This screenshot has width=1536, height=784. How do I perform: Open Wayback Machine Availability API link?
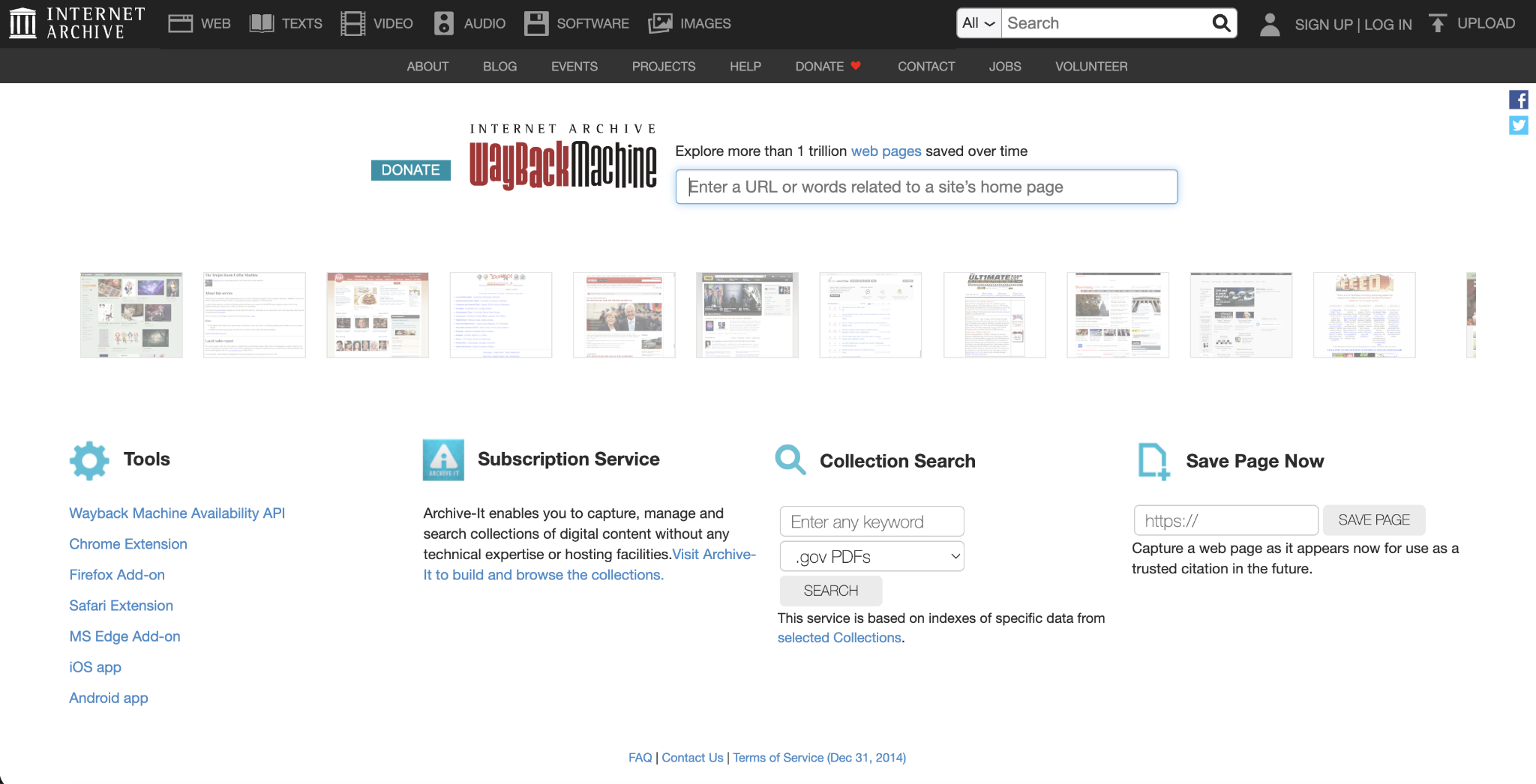pyautogui.click(x=177, y=513)
